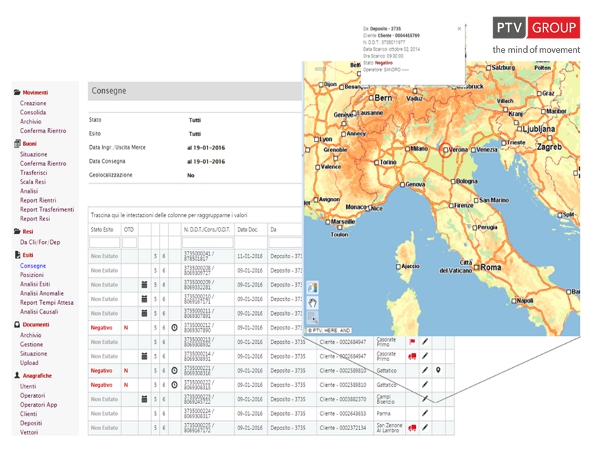The image size is (590, 450).
Task: Open Conferma Rientro under Movimenti
Action: [43, 131]
